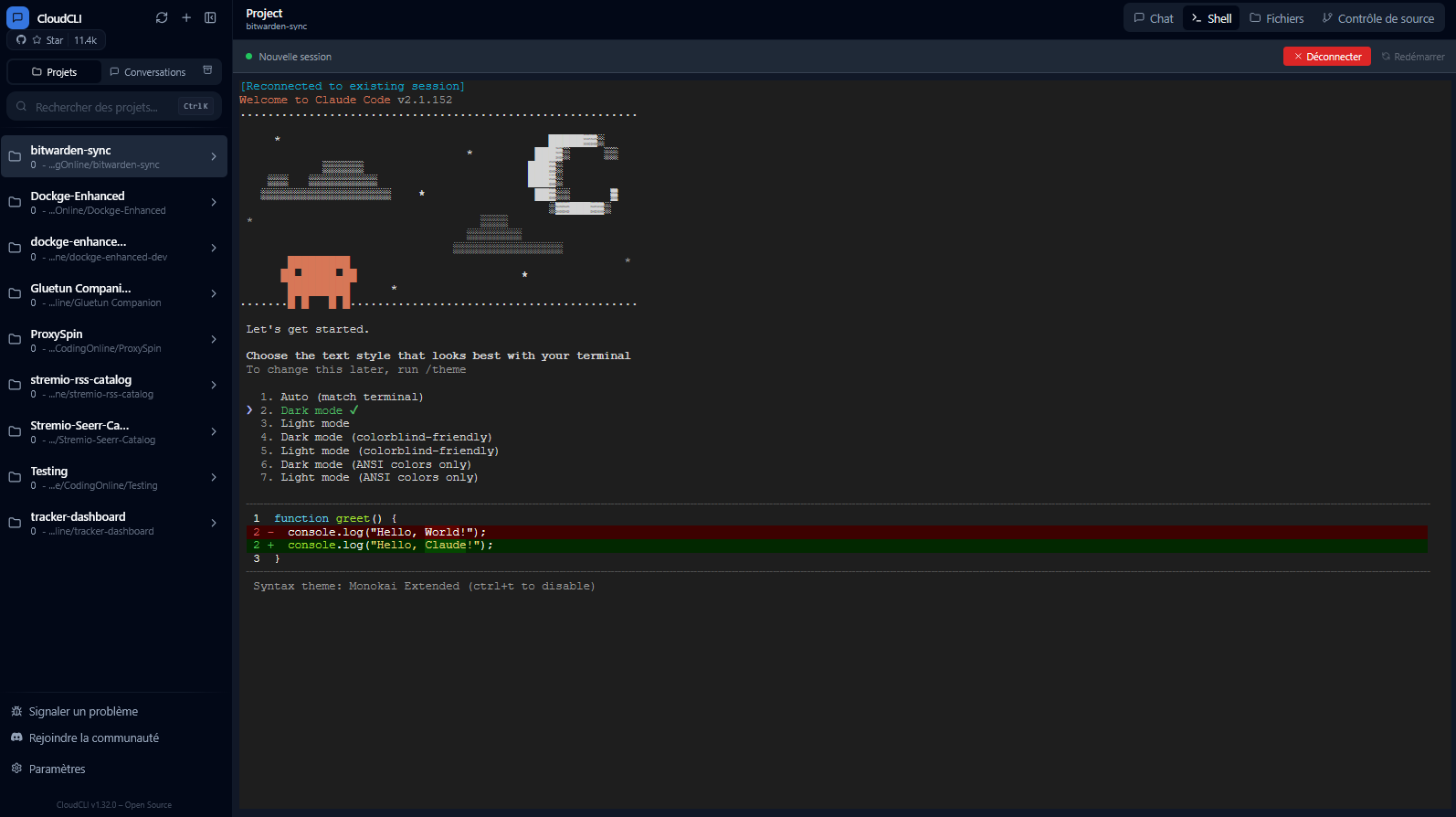The height and width of the screenshot is (817, 1456).
Task: Select option 2 Dark mode
Action: click(309, 410)
